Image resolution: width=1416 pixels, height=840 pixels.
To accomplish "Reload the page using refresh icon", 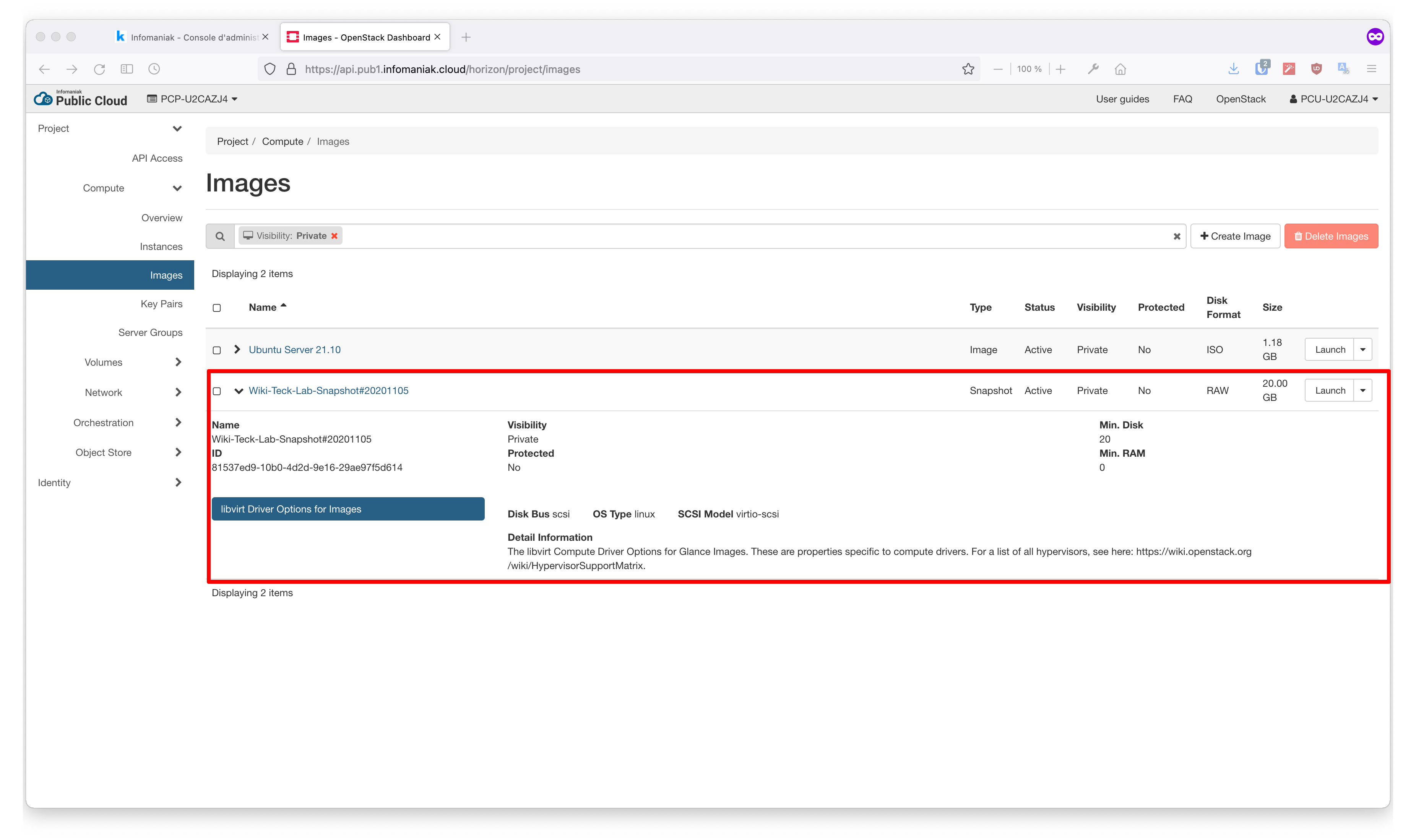I will tap(100, 69).
